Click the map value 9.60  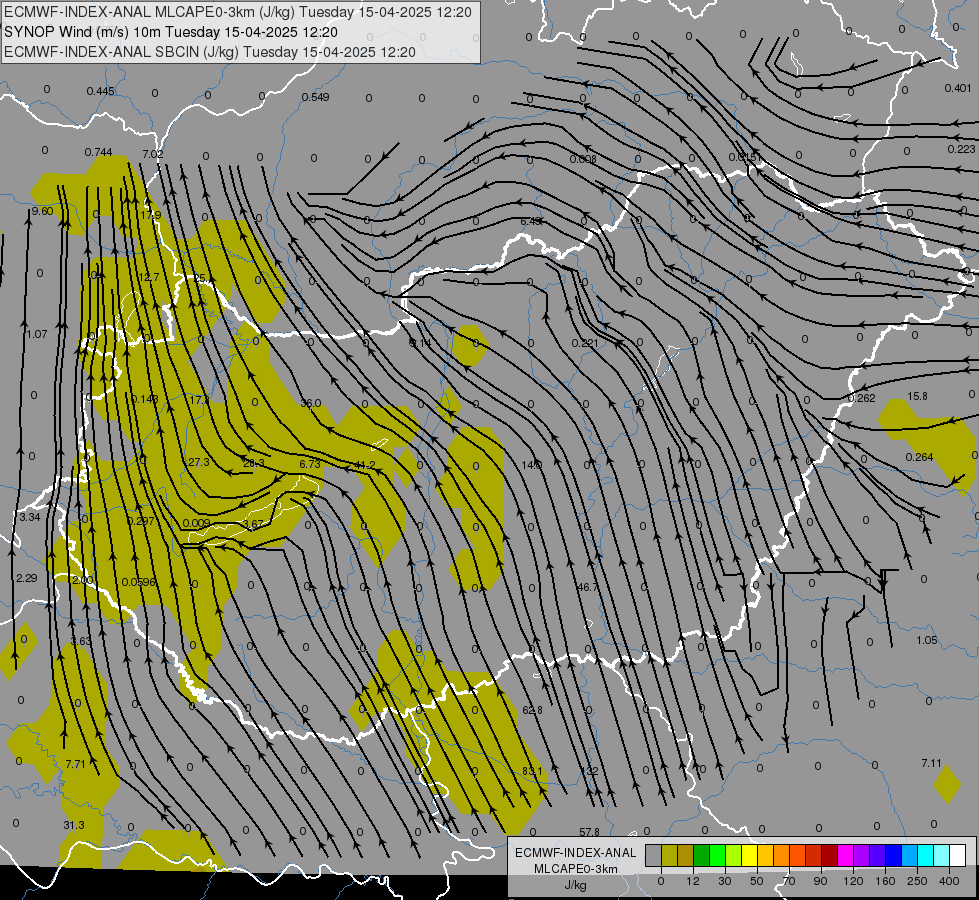(x=42, y=211)
